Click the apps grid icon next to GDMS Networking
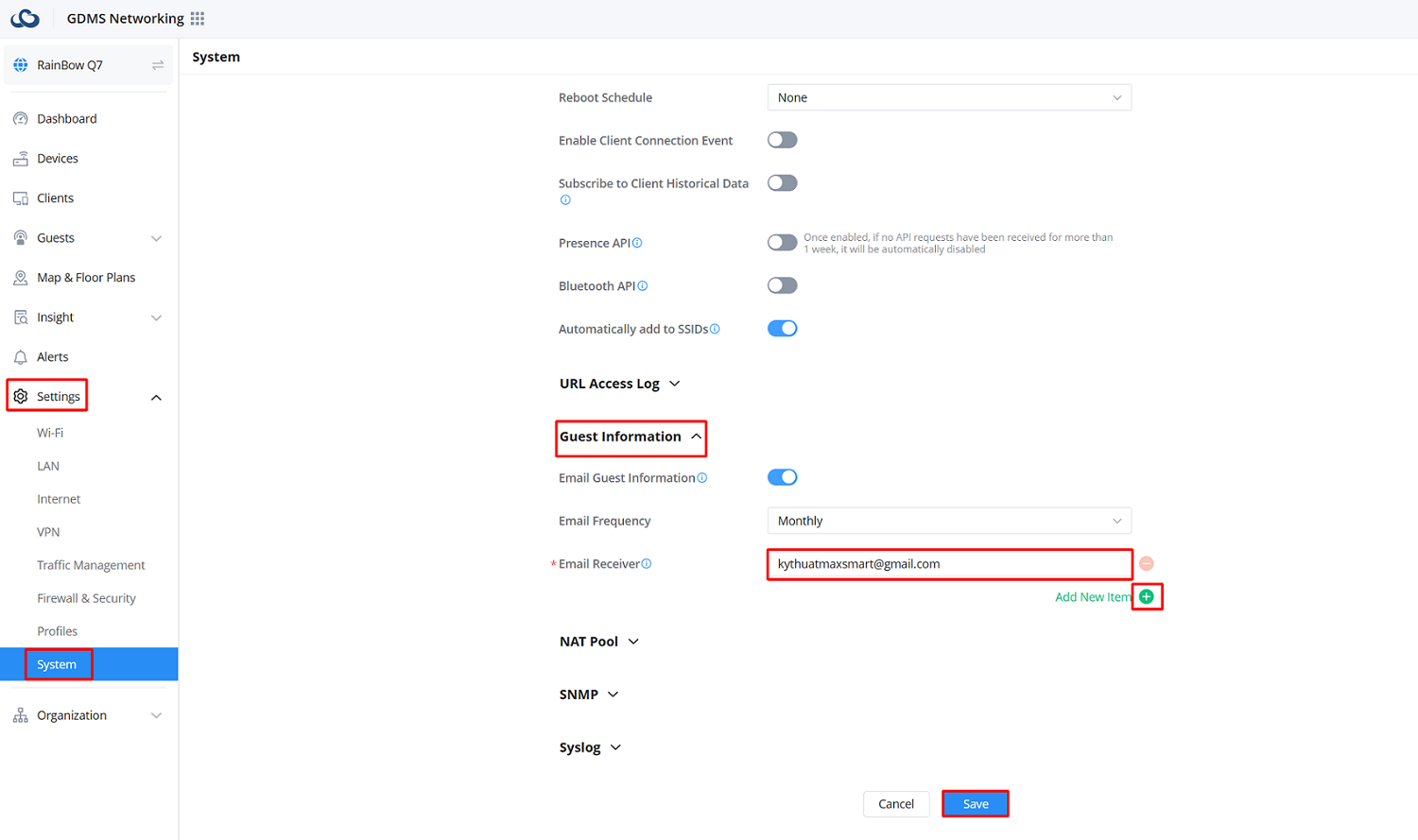This screenshot has height=840, width=1418. (x=197, y=17)
